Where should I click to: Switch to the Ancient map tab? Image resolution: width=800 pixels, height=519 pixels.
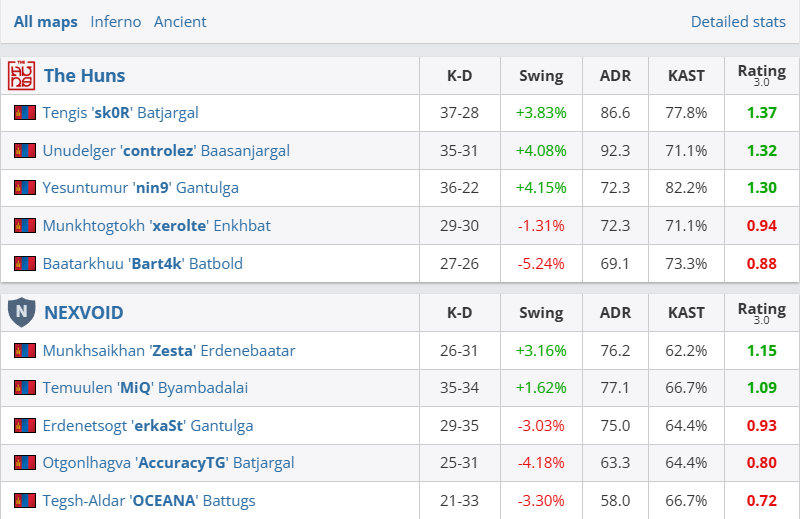click(x=180, y=21)
